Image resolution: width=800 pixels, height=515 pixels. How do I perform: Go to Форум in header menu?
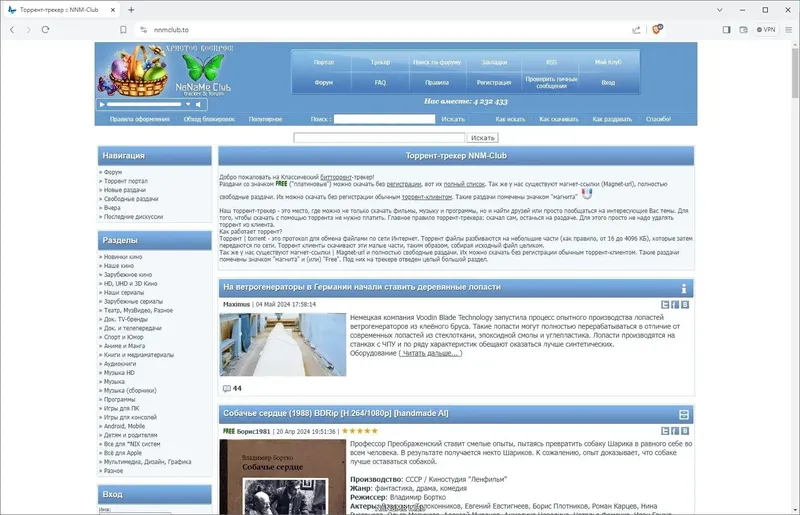pyautogui.click(x=323, y=82)
